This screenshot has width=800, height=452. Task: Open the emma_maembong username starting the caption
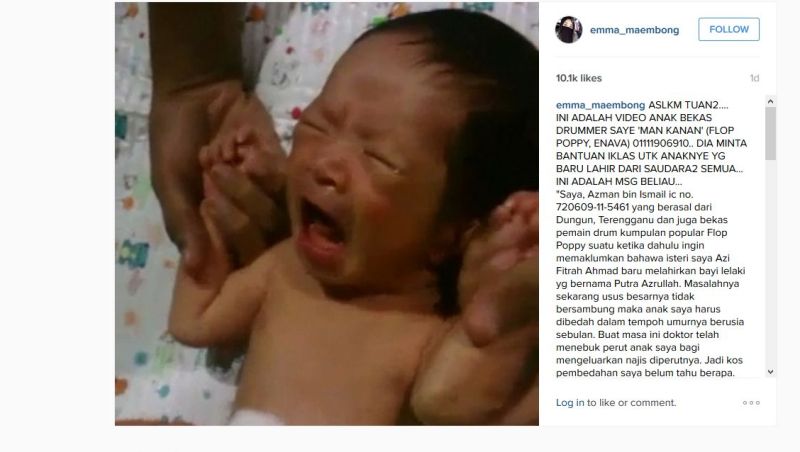(x=601, y=105)
